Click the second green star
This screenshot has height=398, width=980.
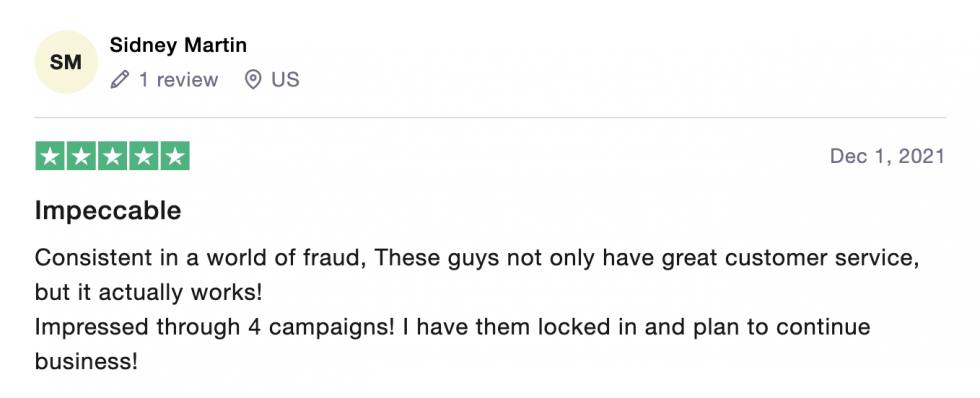[81, 156]
